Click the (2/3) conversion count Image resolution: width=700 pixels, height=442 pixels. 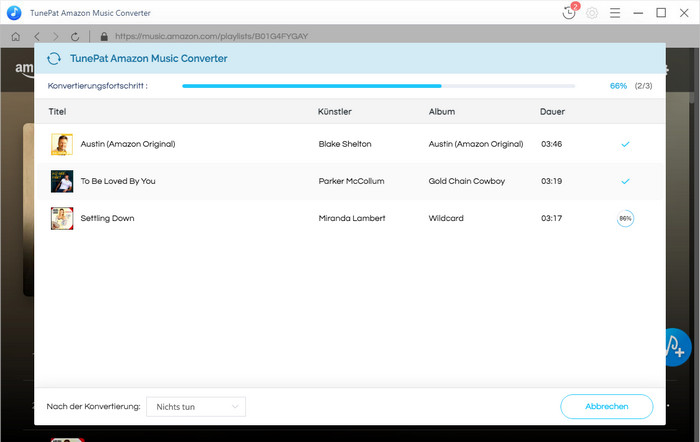tap(643, 86)
